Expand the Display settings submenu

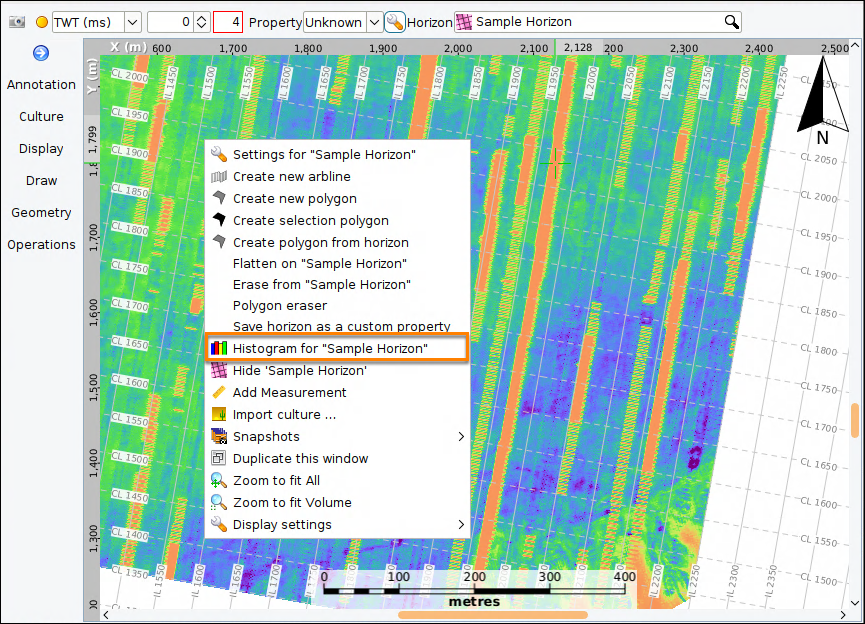(337, 525)
